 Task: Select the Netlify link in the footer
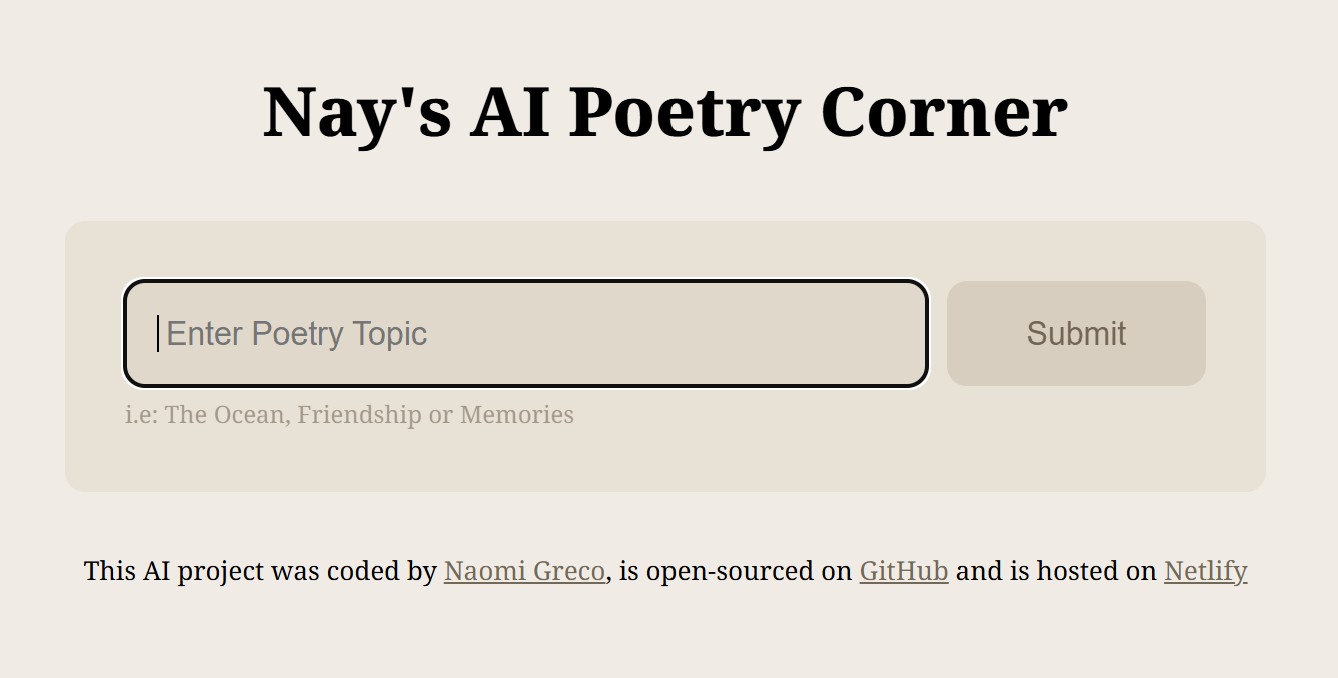(1204, 571)
